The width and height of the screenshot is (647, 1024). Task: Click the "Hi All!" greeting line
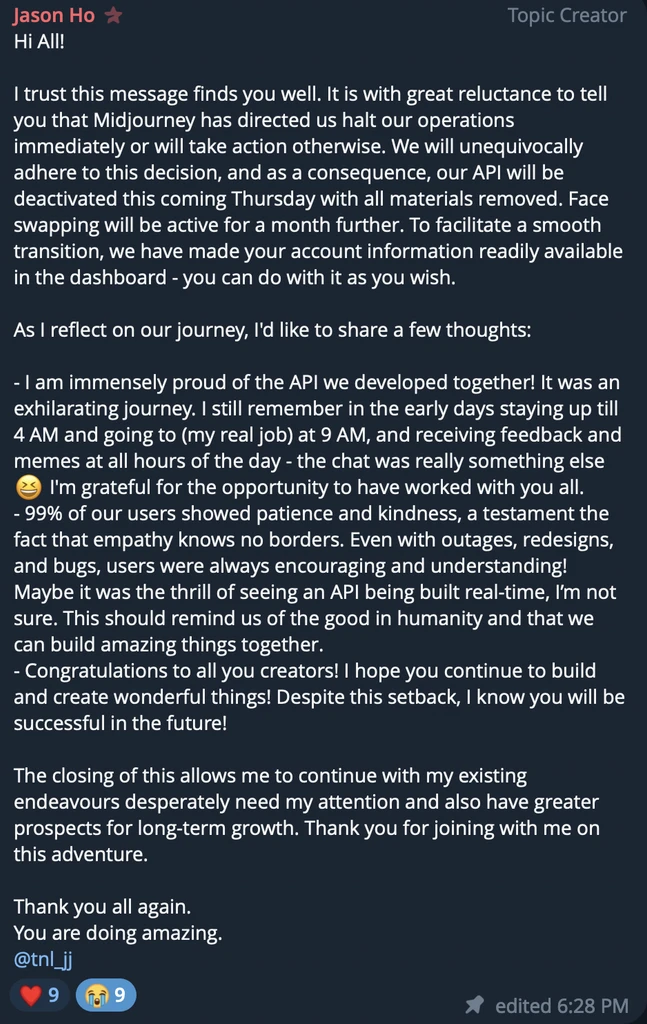[39, 42]
